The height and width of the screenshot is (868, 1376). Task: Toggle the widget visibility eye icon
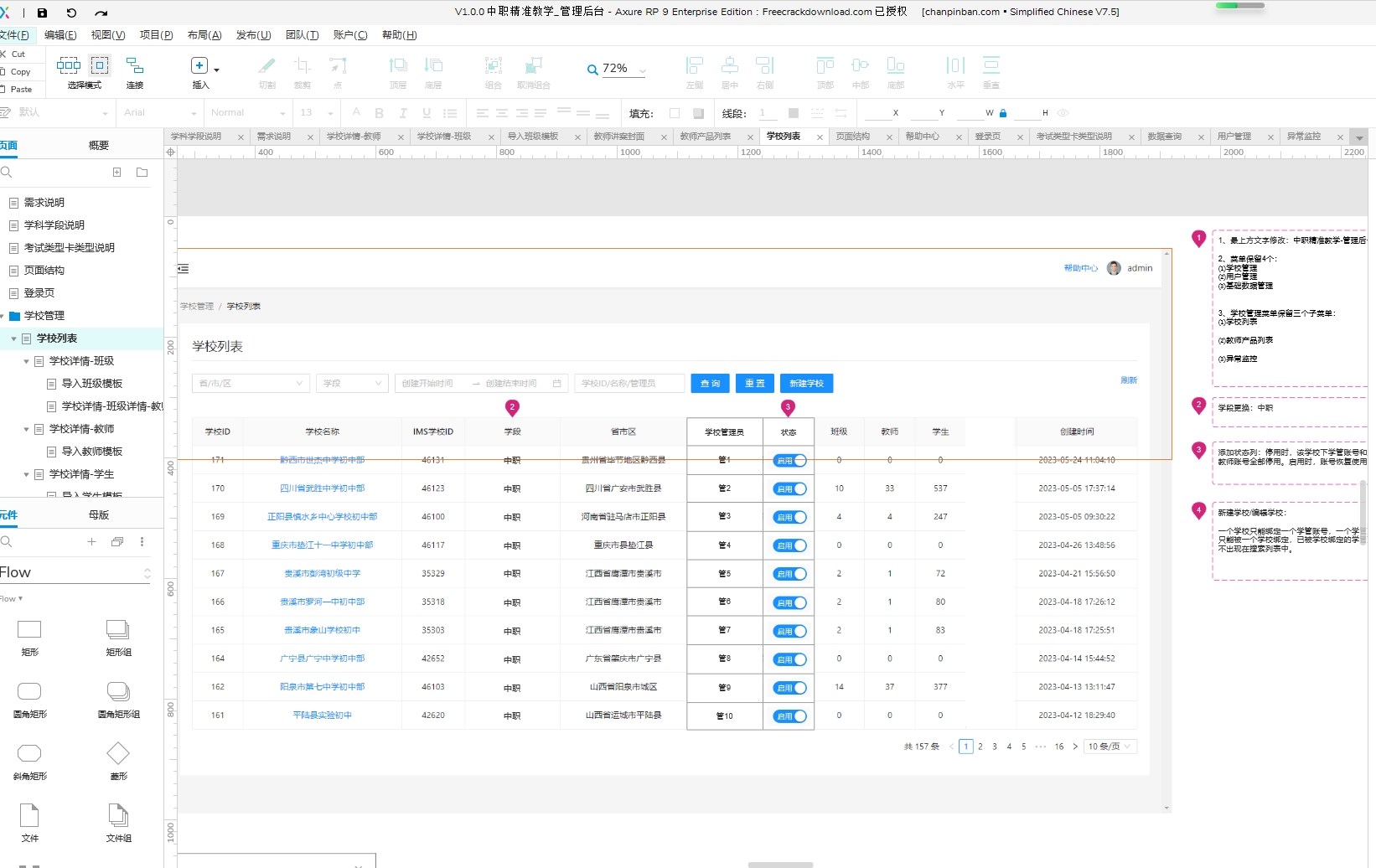click(x=1063, y=113)
